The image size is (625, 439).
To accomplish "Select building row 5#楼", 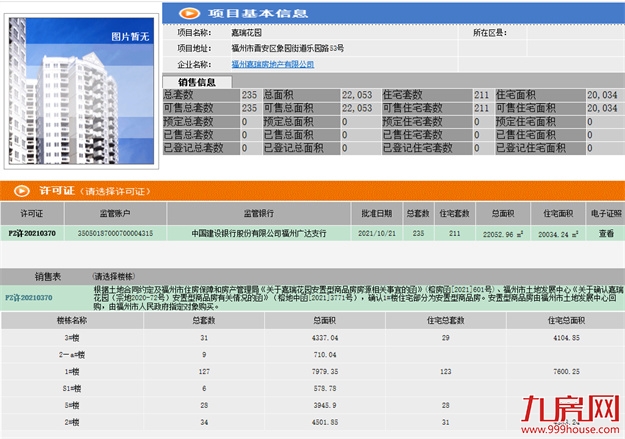I will [x=72, y=405].
